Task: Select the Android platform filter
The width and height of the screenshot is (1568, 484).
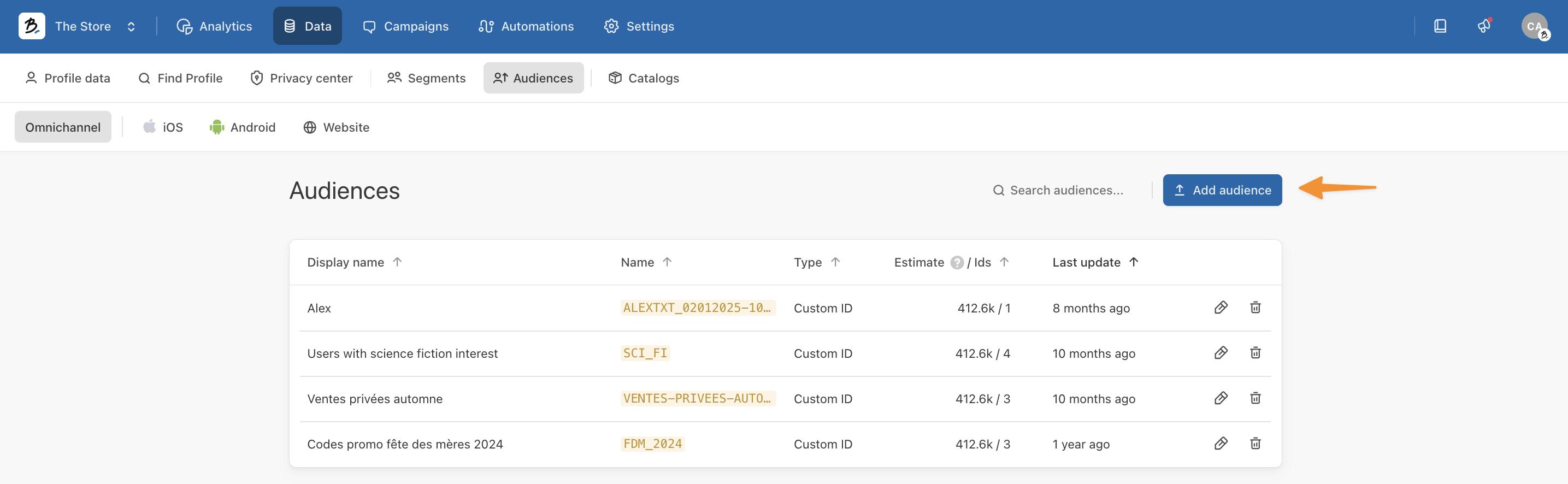Action: click(242, 127)
